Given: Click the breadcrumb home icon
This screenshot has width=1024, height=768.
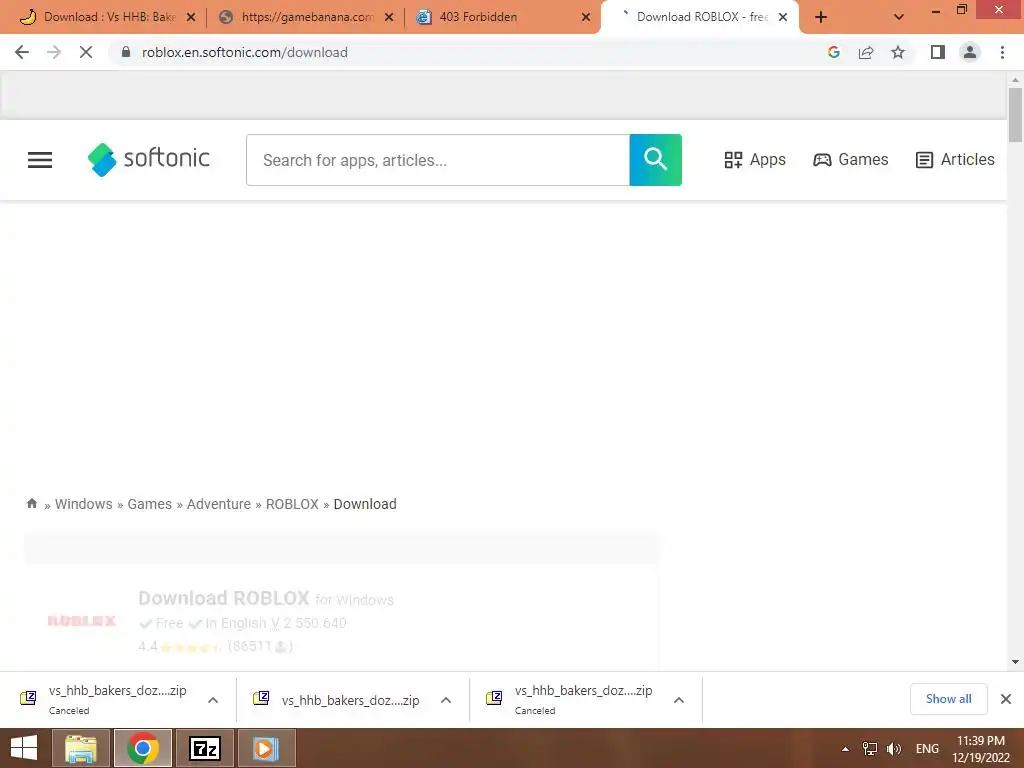Looking at the screenshot, I should tap(31, 504).
